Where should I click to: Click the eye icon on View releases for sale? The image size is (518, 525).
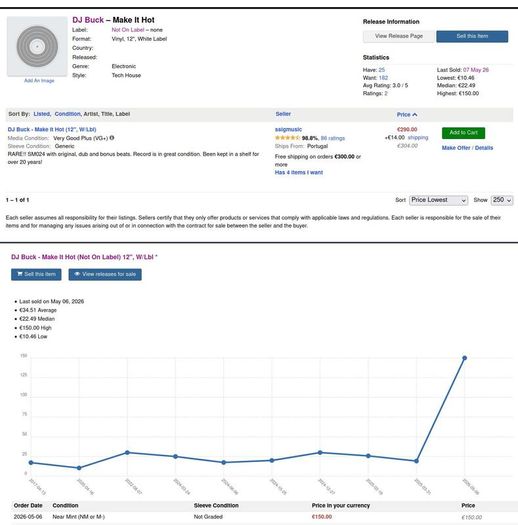click(x=77, y=274)
